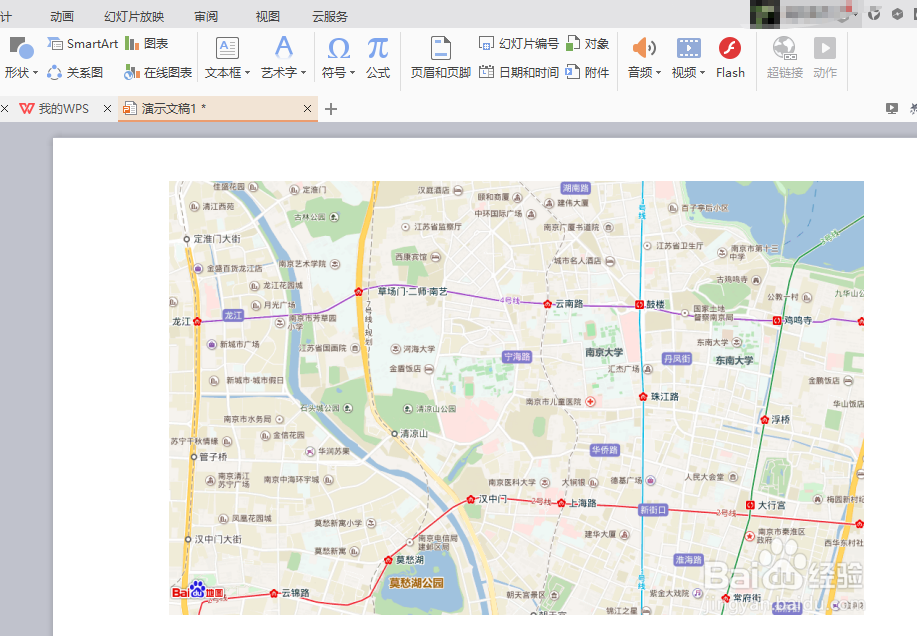Open the 云服务 ribbon tab
Image resolution: width=917 pixels, height=636 pixels.
330,16
